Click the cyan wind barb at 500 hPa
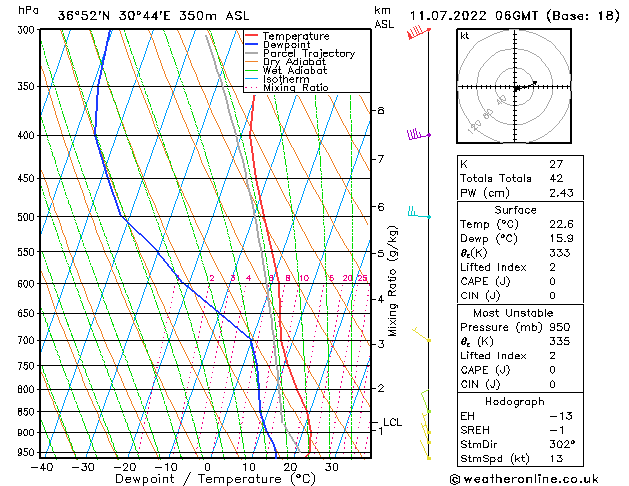The width and height of the screenshot is (629, 486). tap(419, 213)
